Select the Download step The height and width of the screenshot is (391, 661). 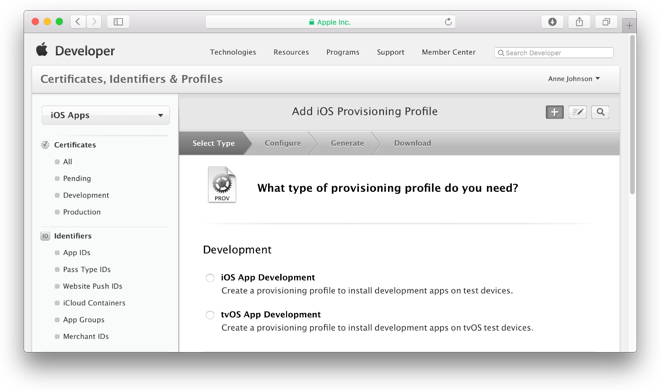point(413,143)
